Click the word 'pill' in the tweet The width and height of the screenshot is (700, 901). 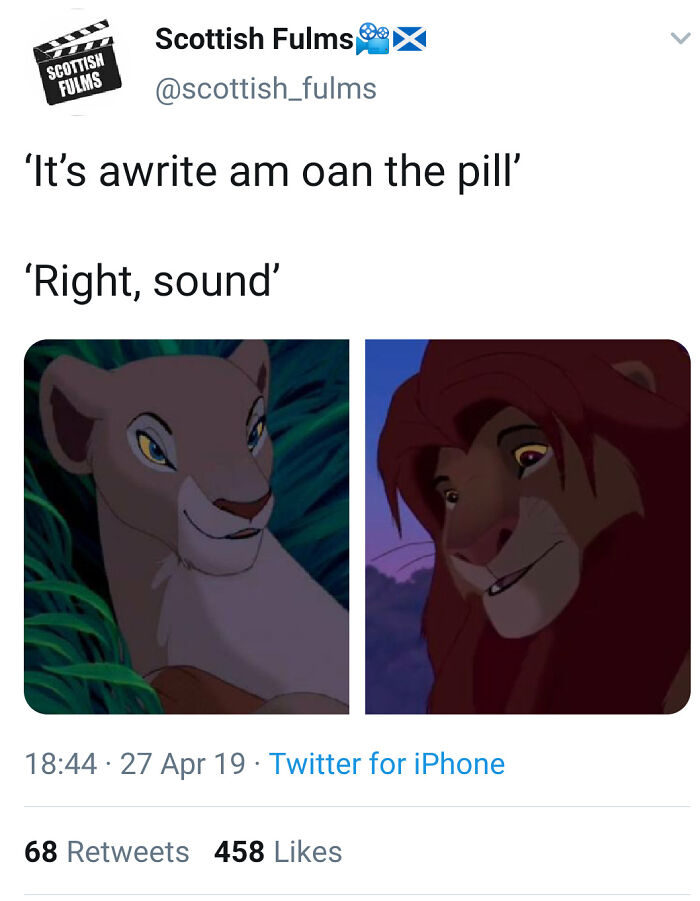tap(486, 172)
